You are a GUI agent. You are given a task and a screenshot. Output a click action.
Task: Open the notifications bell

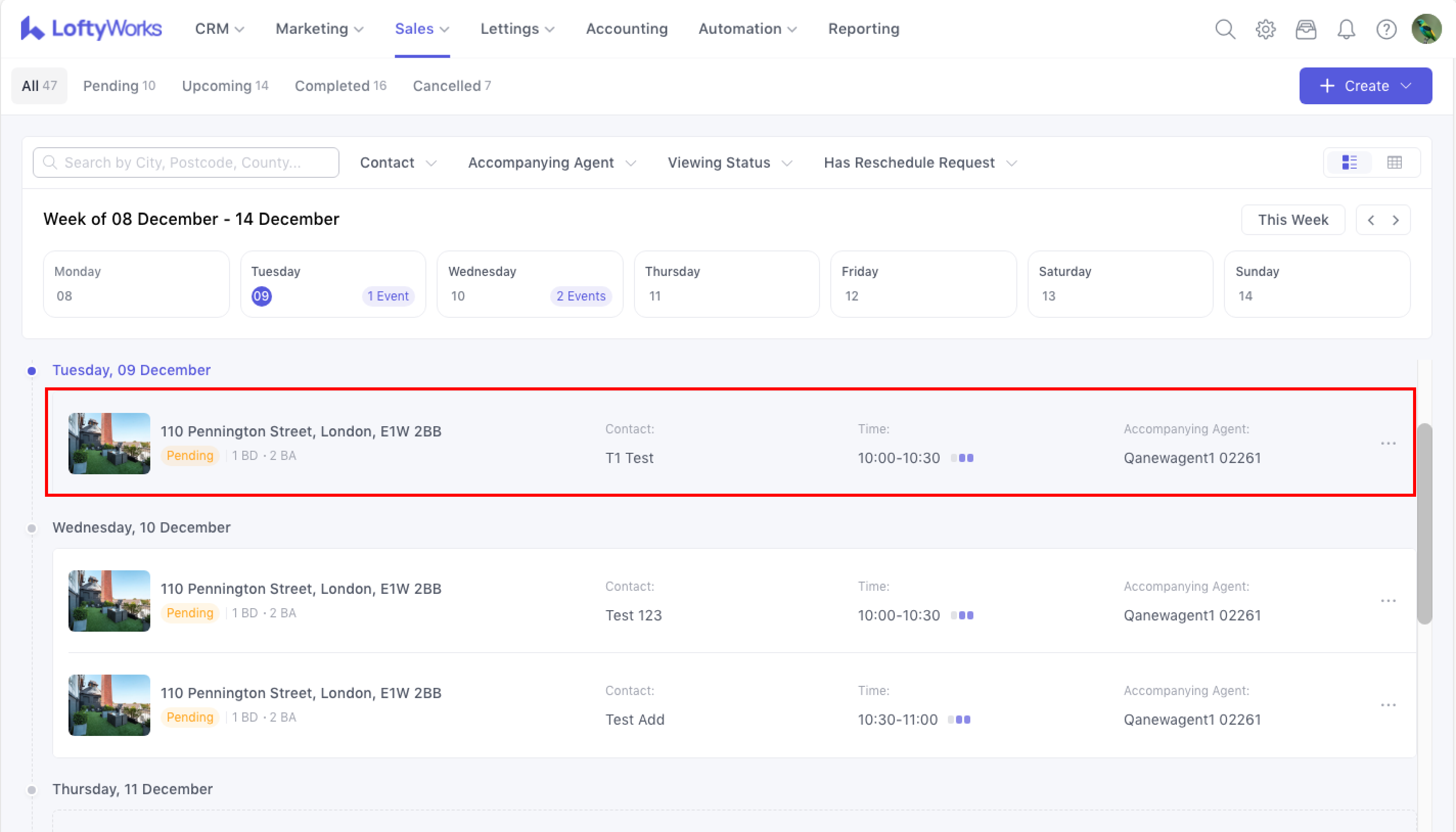1346,29
